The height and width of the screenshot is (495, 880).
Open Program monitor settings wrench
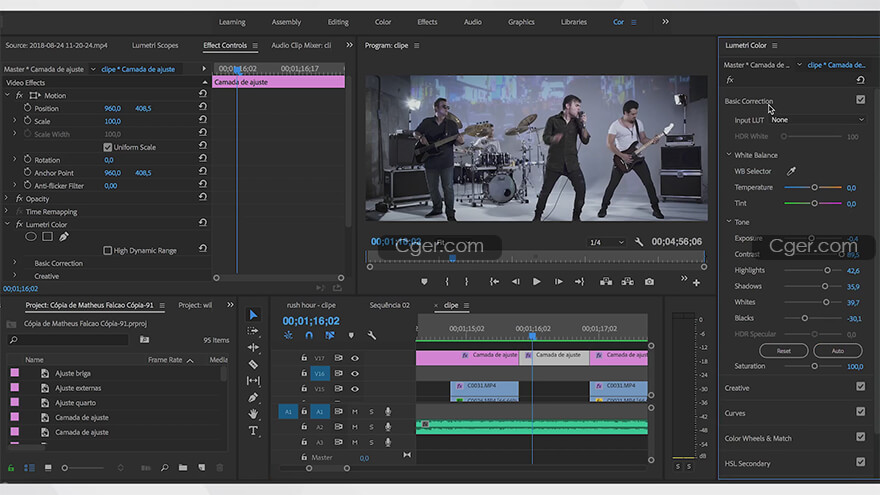pos(639,242)
